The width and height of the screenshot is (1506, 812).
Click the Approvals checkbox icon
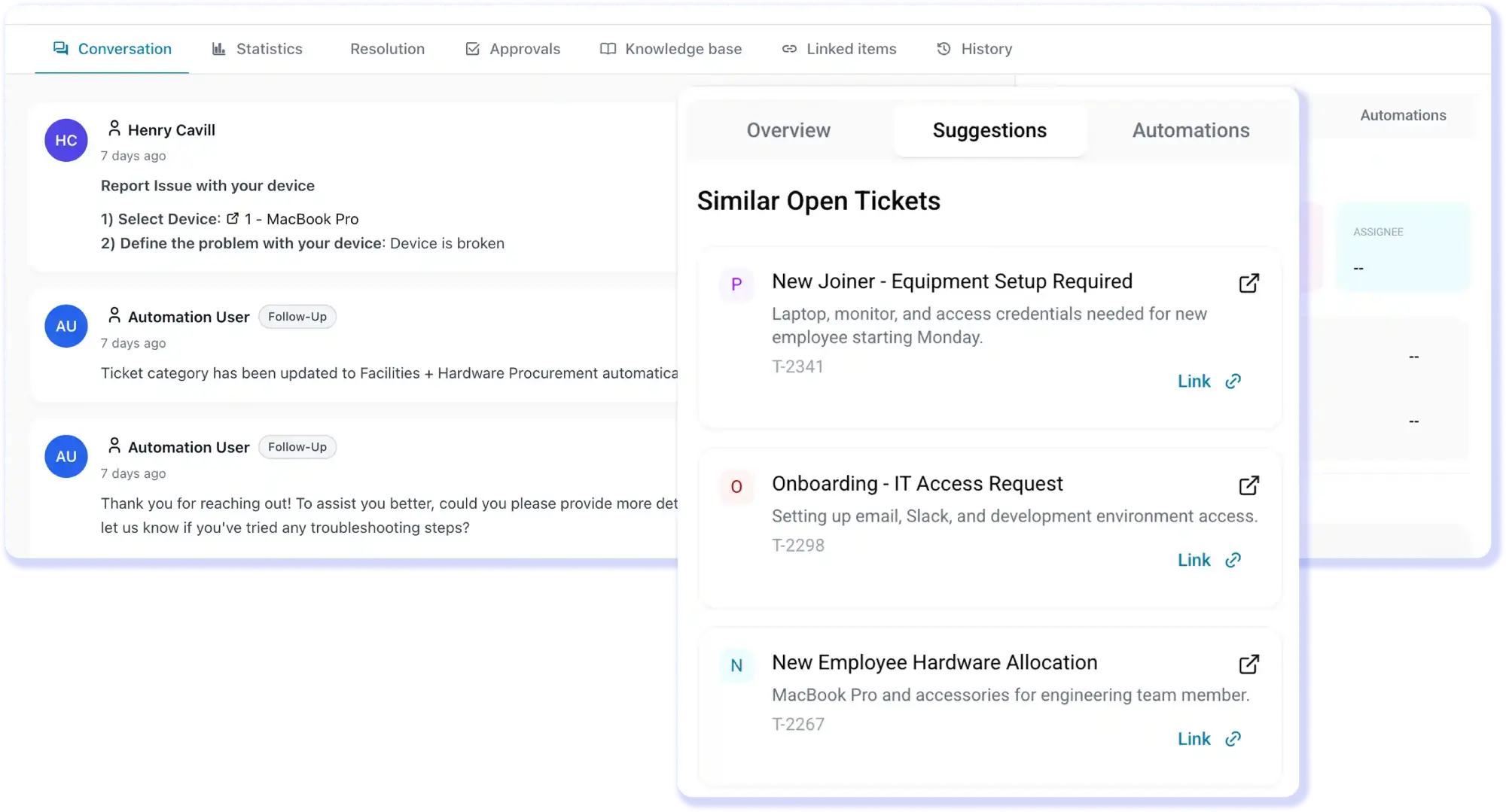473,49
